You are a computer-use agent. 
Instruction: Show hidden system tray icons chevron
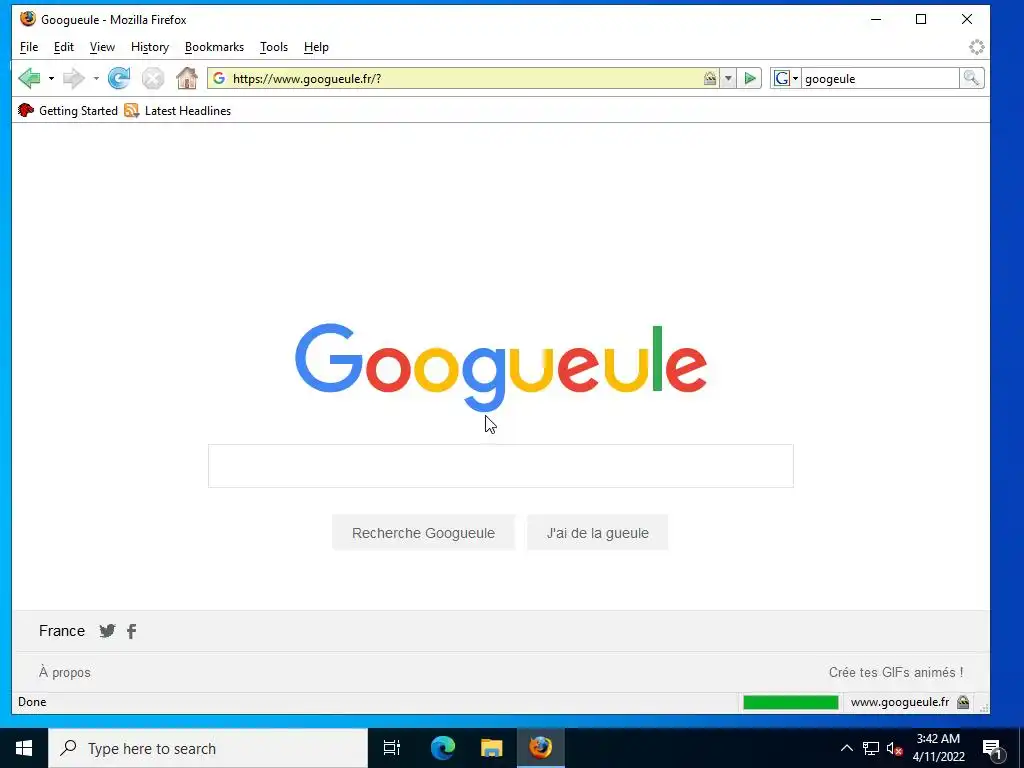(846, 748)
